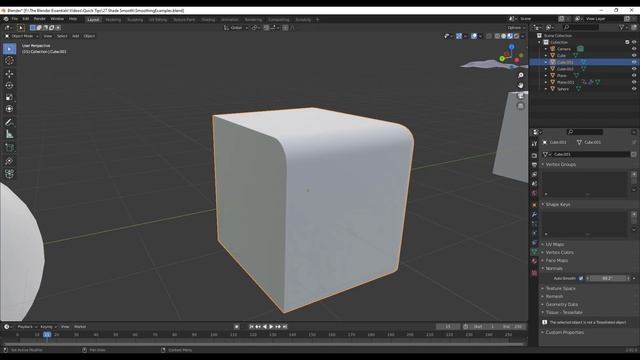
Task: Click the current frame marker in timeline
Action: [47, 335]
